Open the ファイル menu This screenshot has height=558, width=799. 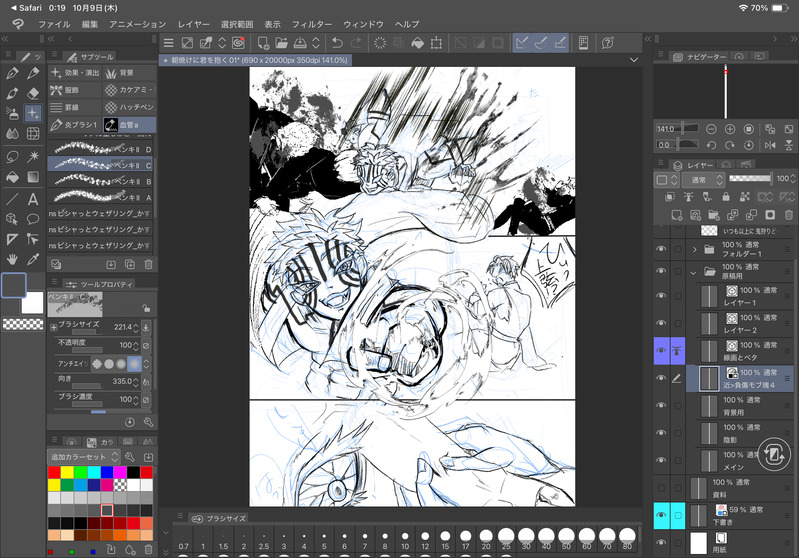(x=54, y=24)
